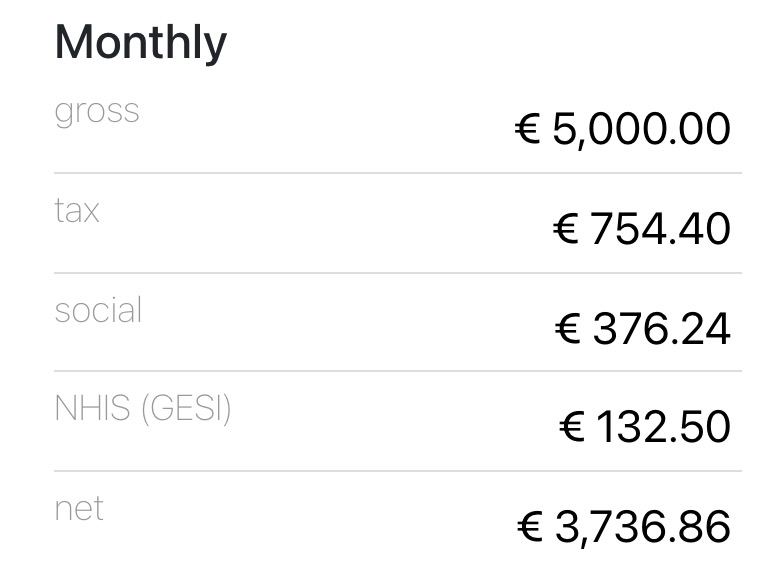Image resolution: width=762 pixels, height=586 pixels.
Task: Click the tax row label
Action: [77, 211]
